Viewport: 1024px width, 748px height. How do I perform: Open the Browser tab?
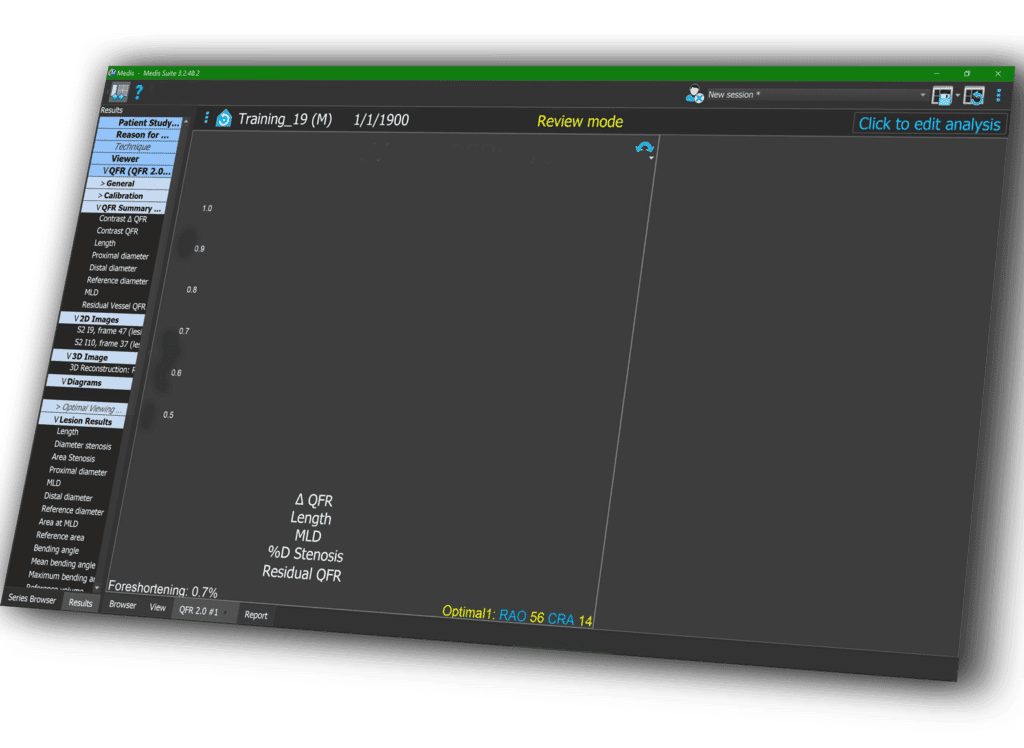(122, 605)
